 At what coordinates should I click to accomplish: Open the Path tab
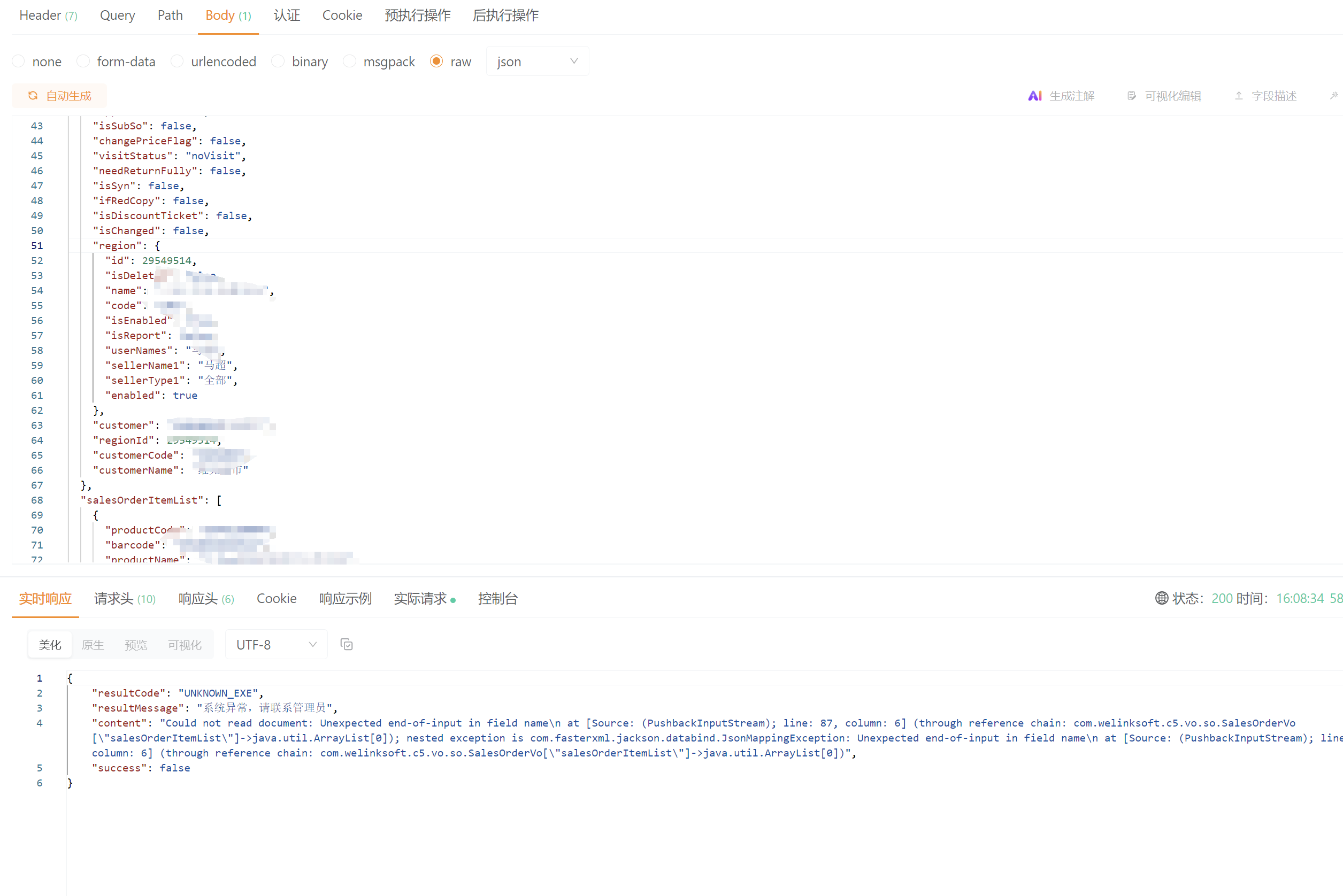click(170, 16)
